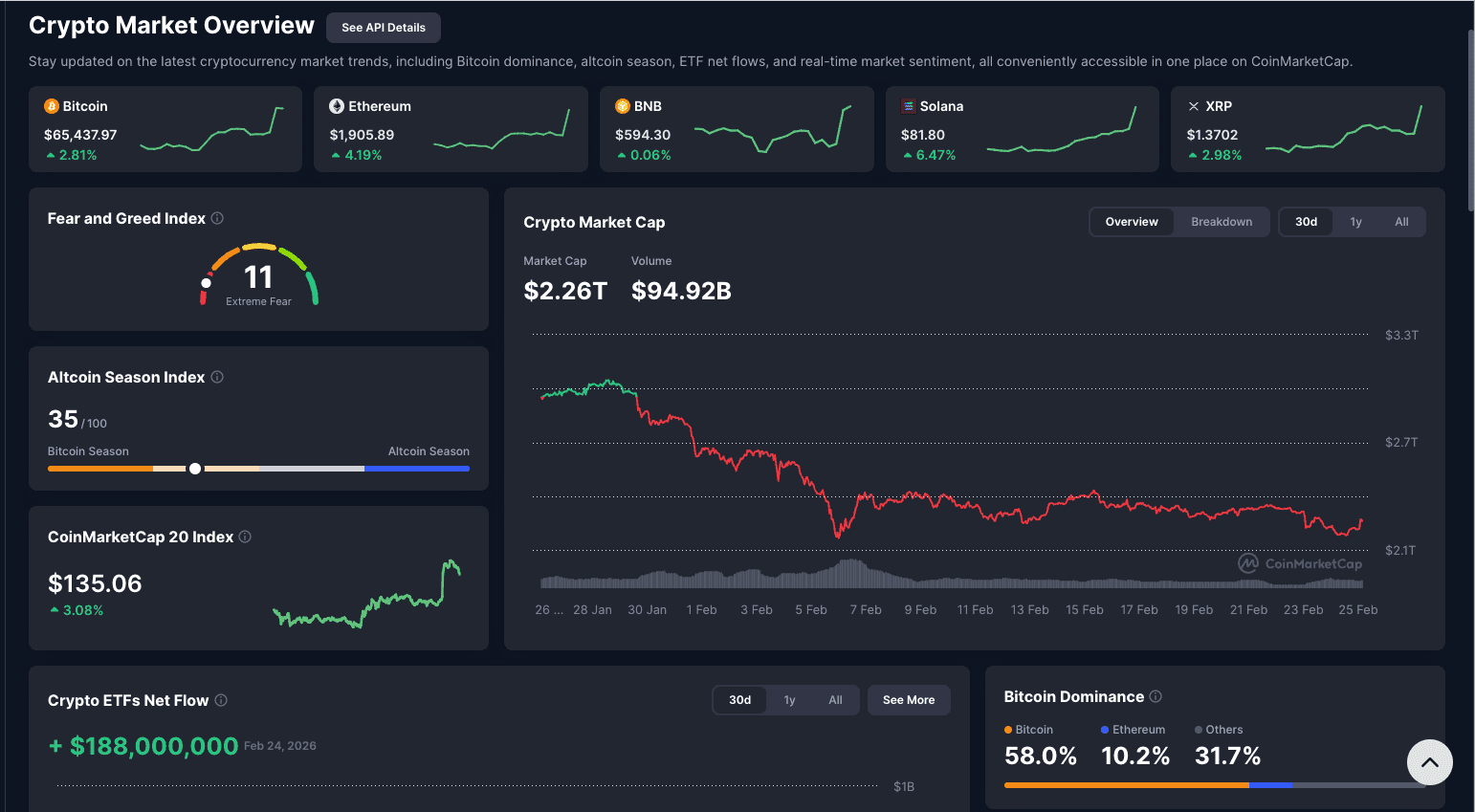Click the CoinMarketCap 20 Index sparkline chart
Viewport: 1475px width, 812px height.
366,595
